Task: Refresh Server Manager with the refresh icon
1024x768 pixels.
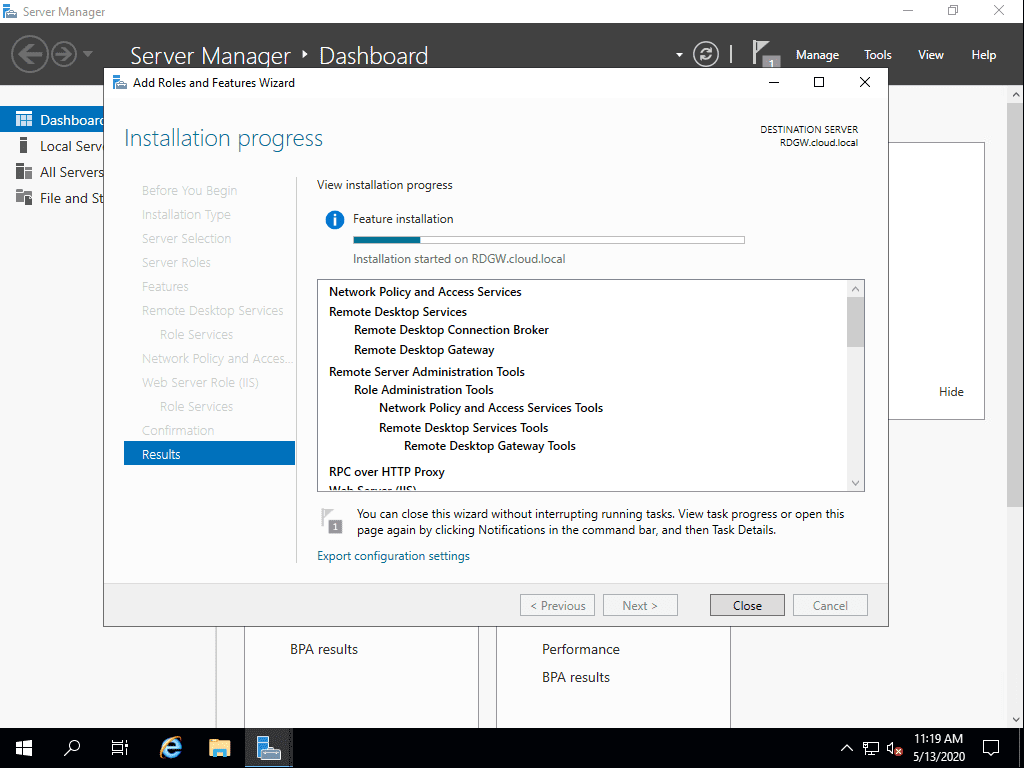Action: click(706, 55)
